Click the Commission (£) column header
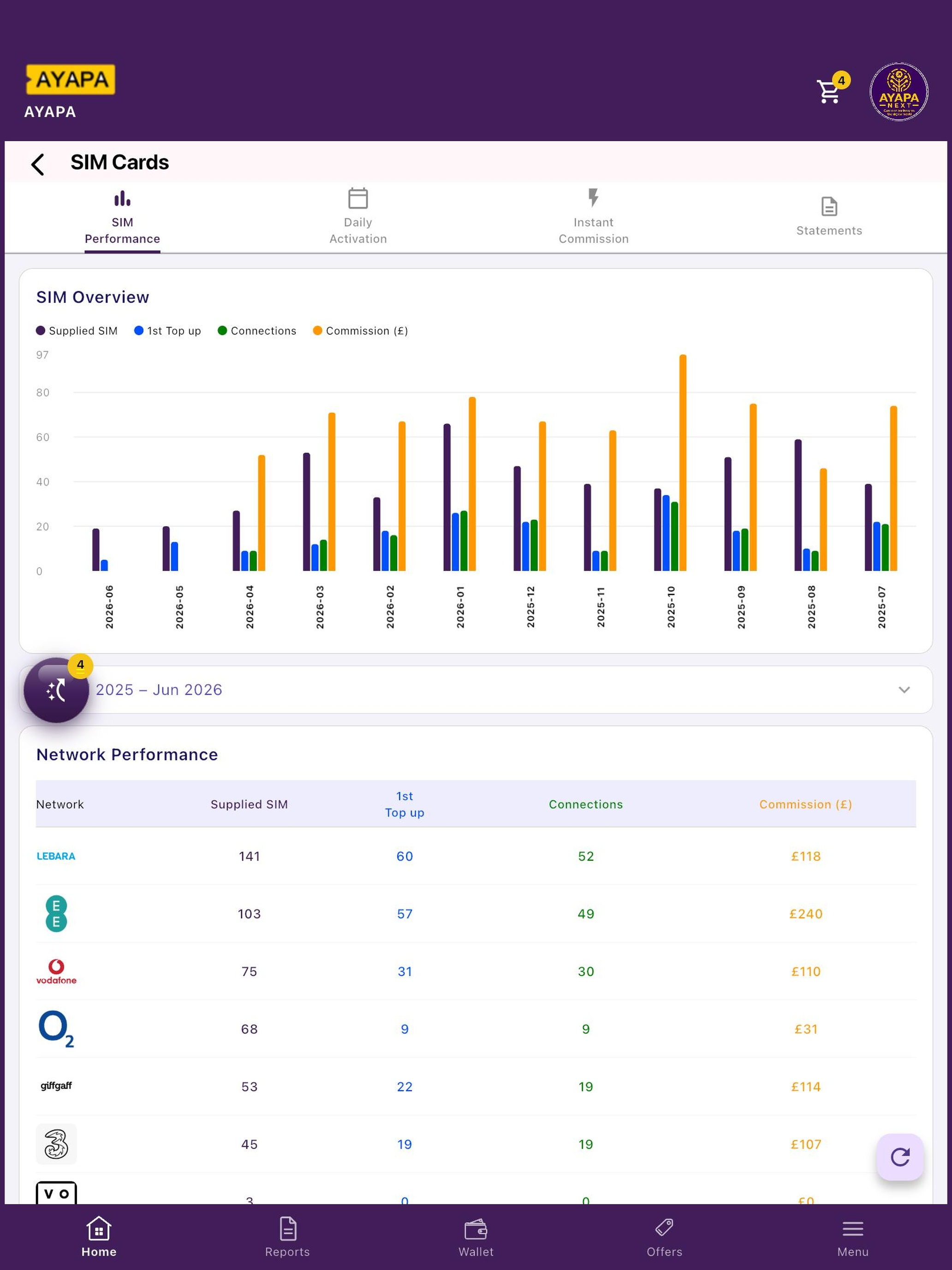This screenshot has height=1270, width=952. click(806, 804)
